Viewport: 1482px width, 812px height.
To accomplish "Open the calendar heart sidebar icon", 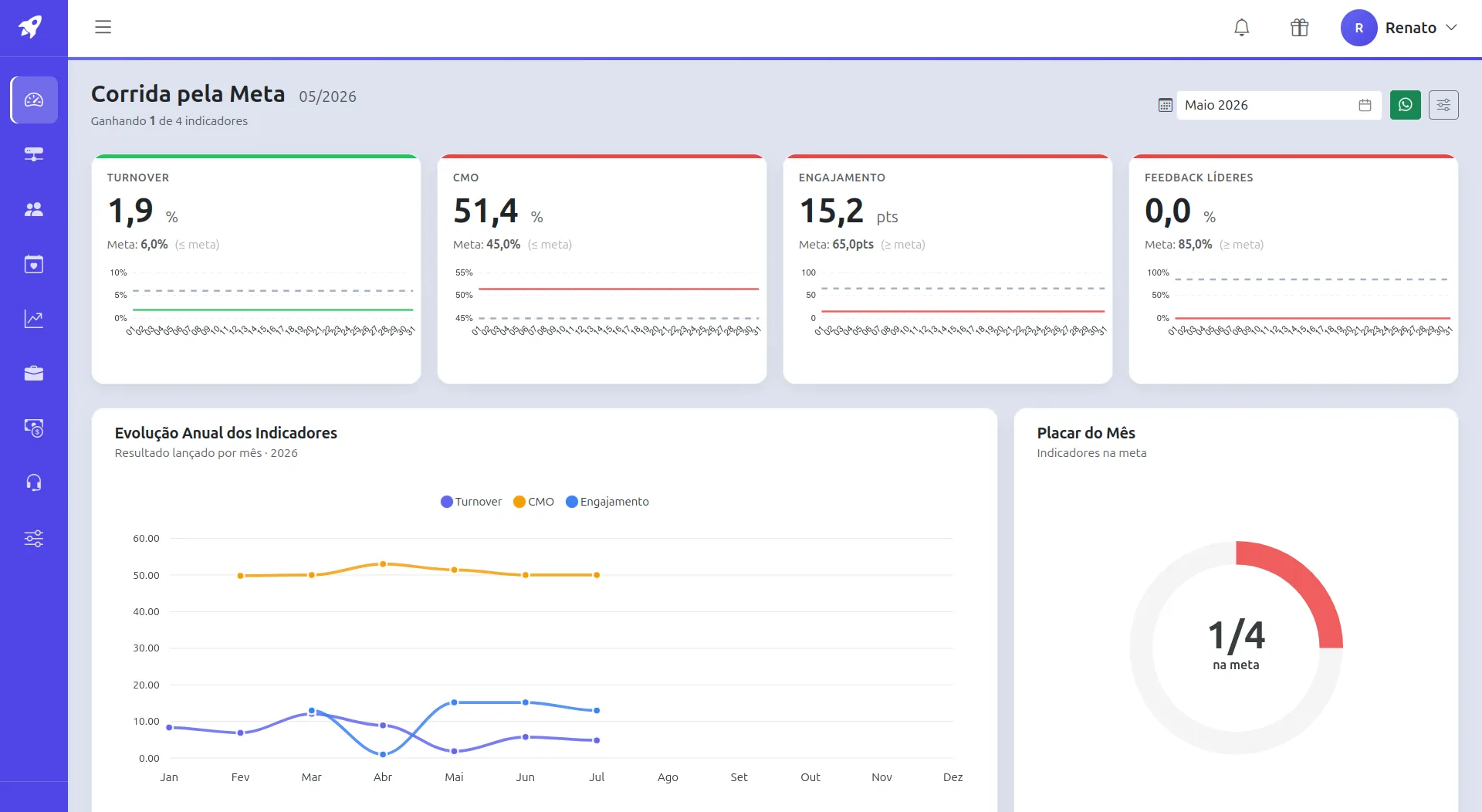I will [34, 264].
